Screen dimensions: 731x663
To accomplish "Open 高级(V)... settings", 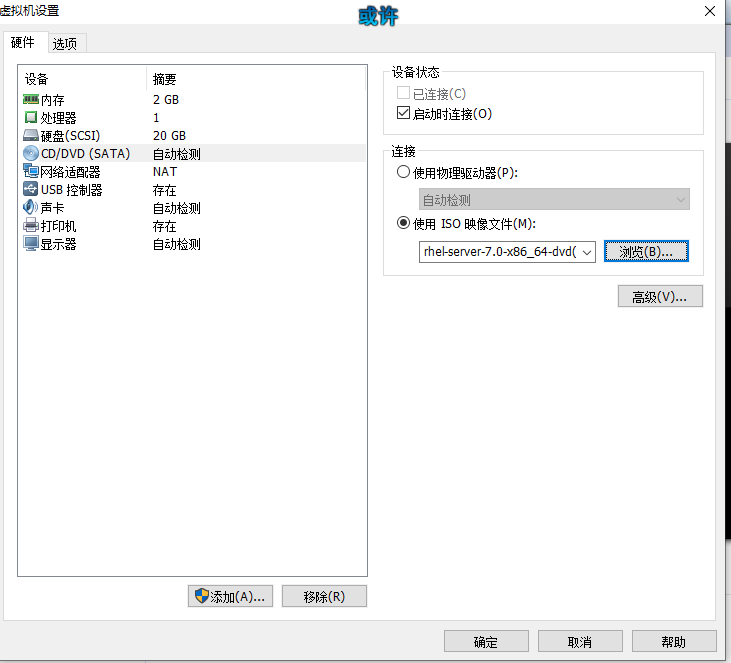I will click(x=660, y=296).
